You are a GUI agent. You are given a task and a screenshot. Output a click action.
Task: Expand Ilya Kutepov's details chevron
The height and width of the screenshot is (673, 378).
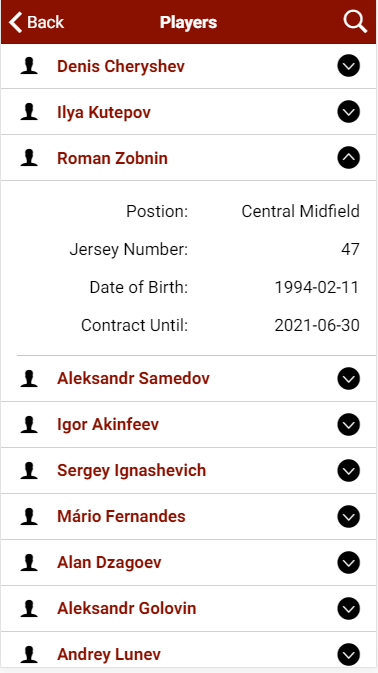pos(348,112)
